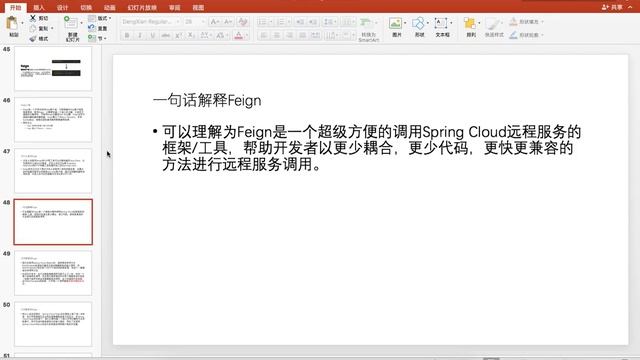640x360 pixels.
Task: Switch to the Home (开始) ribbon tab
Action: (16, 7)
